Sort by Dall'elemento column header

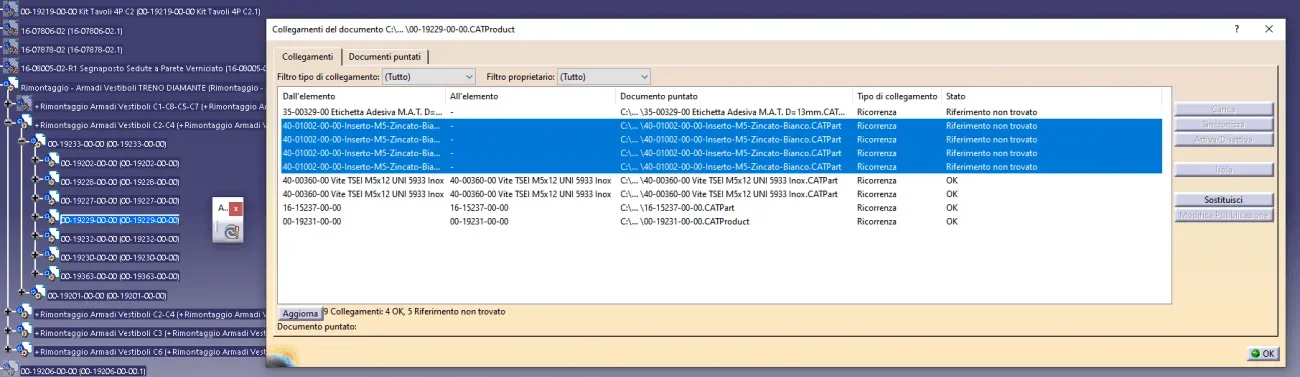click(362, 96)
